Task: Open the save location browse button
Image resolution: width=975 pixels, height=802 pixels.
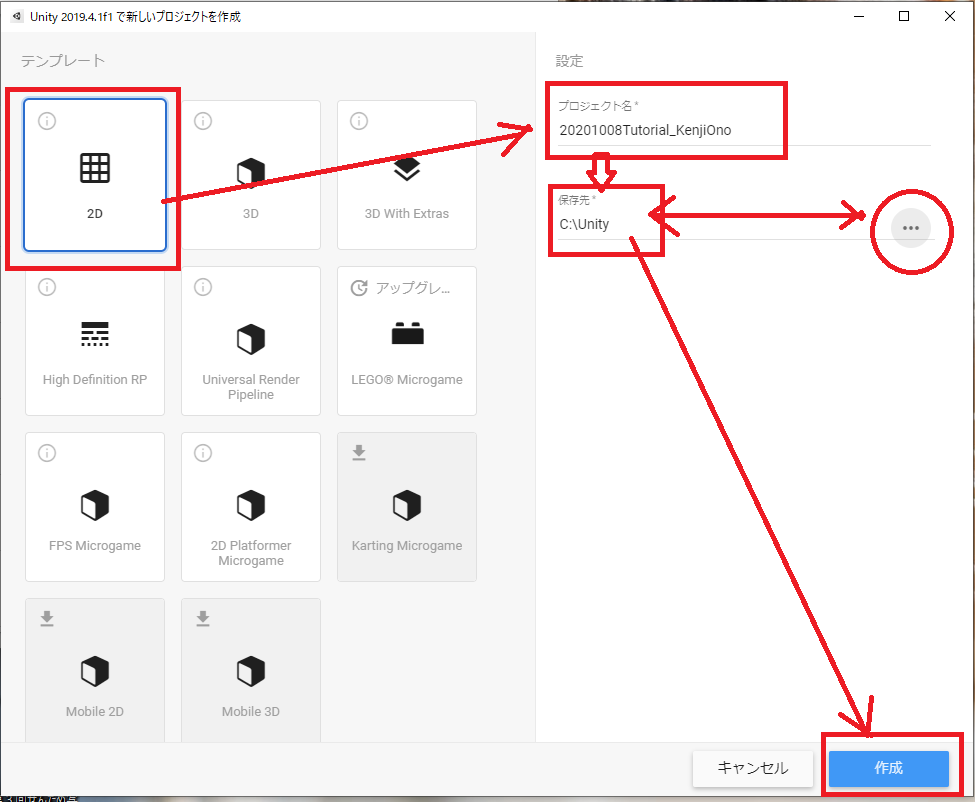Action: coord(910,228)
